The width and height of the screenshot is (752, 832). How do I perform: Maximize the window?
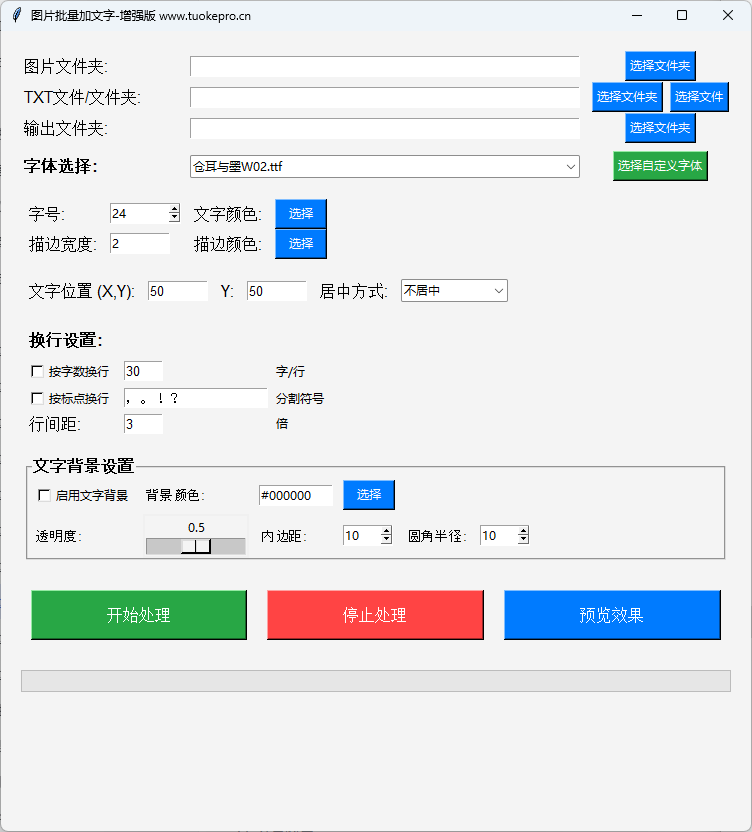tap(682, 15)
